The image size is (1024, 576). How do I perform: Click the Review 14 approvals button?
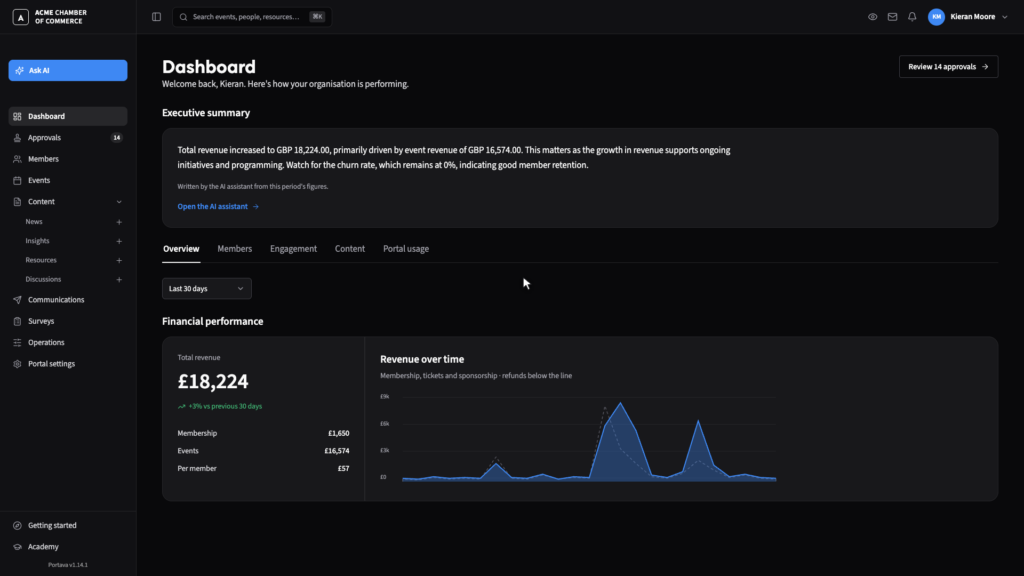pos(948,67)
